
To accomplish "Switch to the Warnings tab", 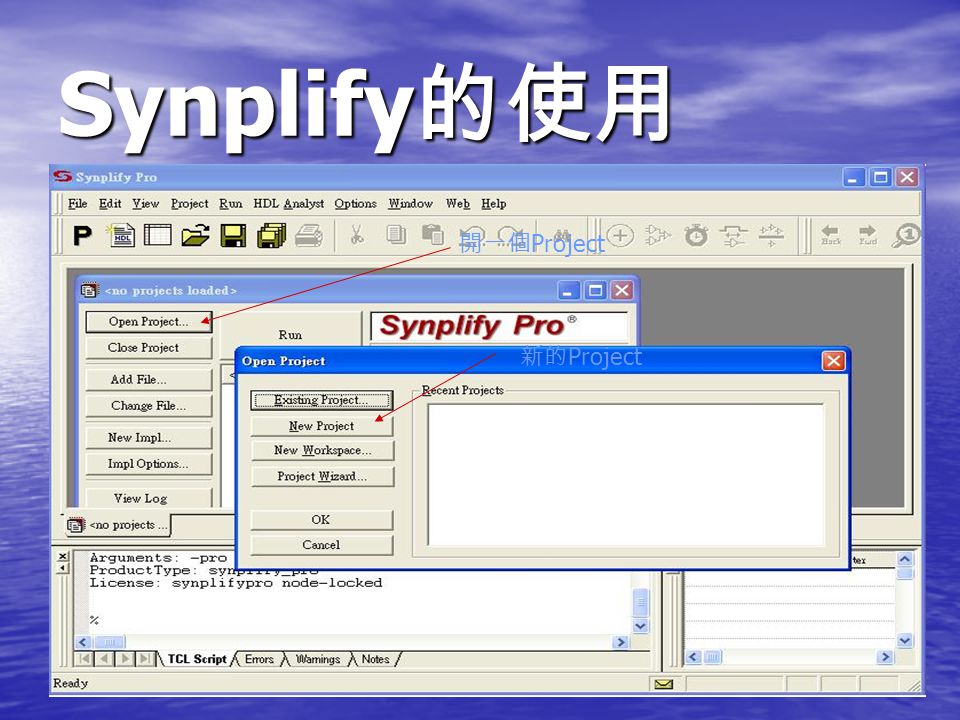I will pyautogui.click(x=317, y=659).
